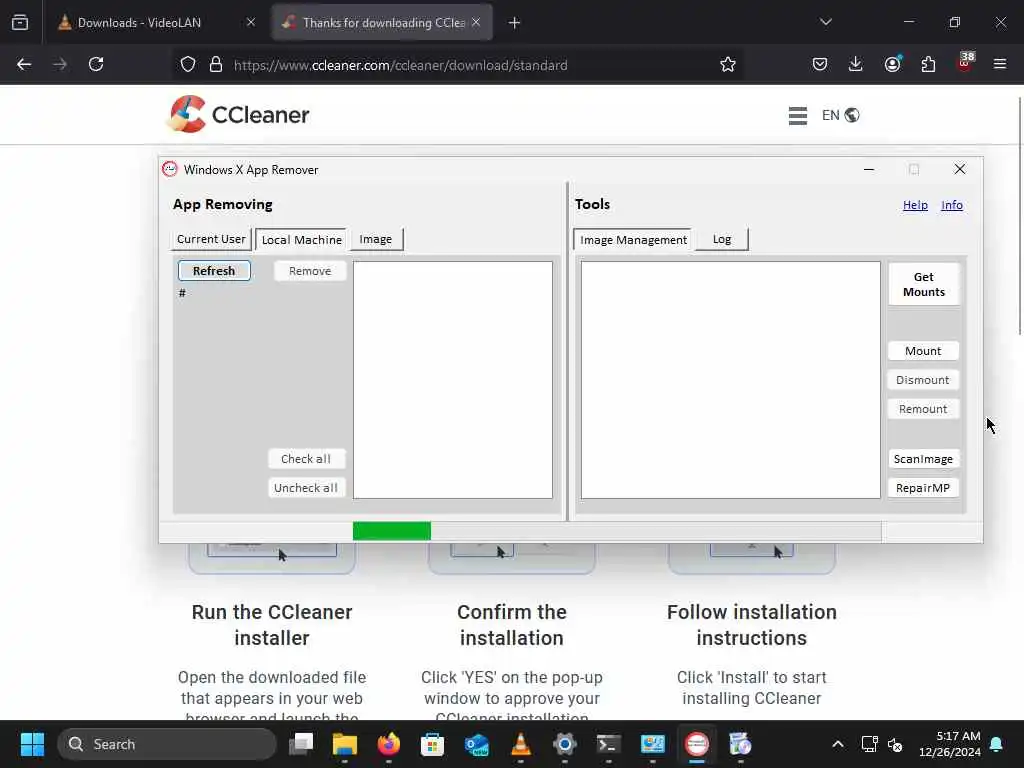The image size is (1024, 768).
Task: Open the Windows Start menu
Action: point(32,744)
